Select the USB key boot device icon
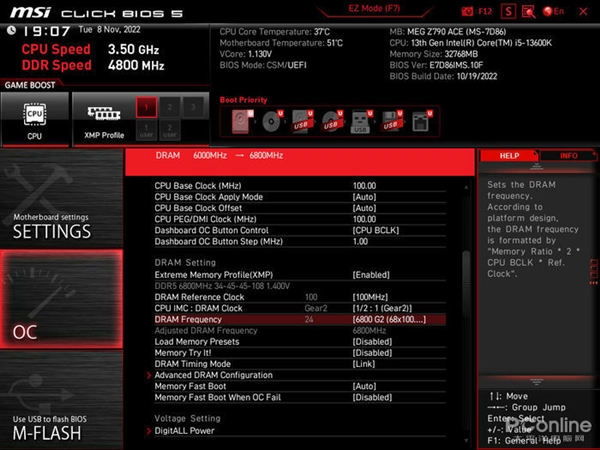Screen dimensions: 600x450 tap(361, 121)
